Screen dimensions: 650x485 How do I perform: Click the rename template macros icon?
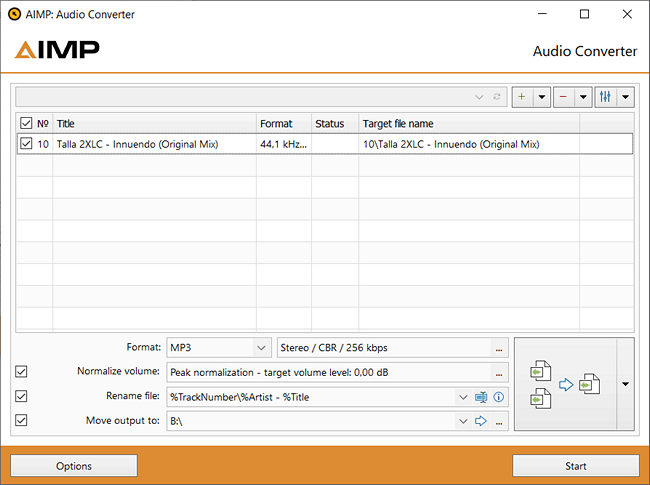481,397
